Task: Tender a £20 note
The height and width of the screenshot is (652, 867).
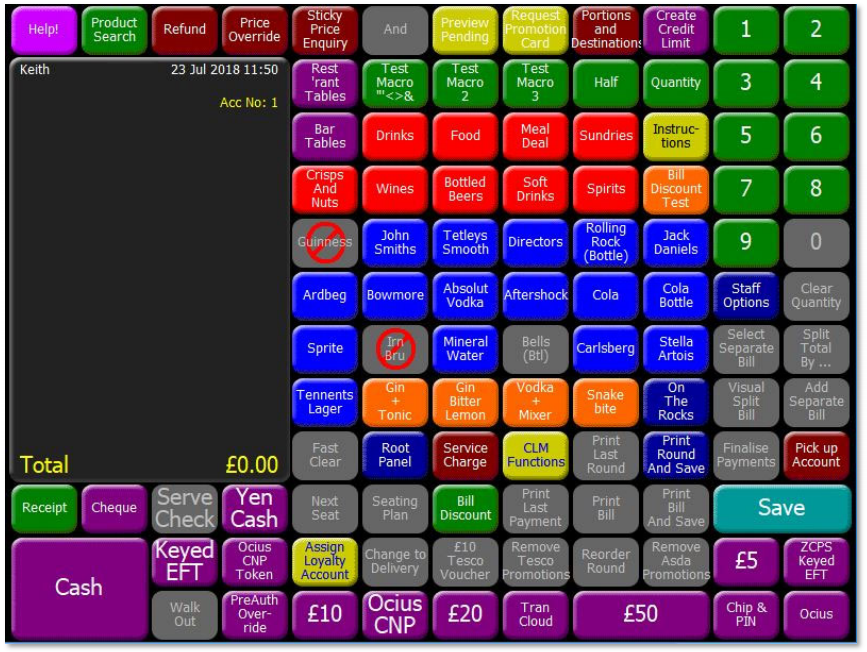Action: [465, 614]
